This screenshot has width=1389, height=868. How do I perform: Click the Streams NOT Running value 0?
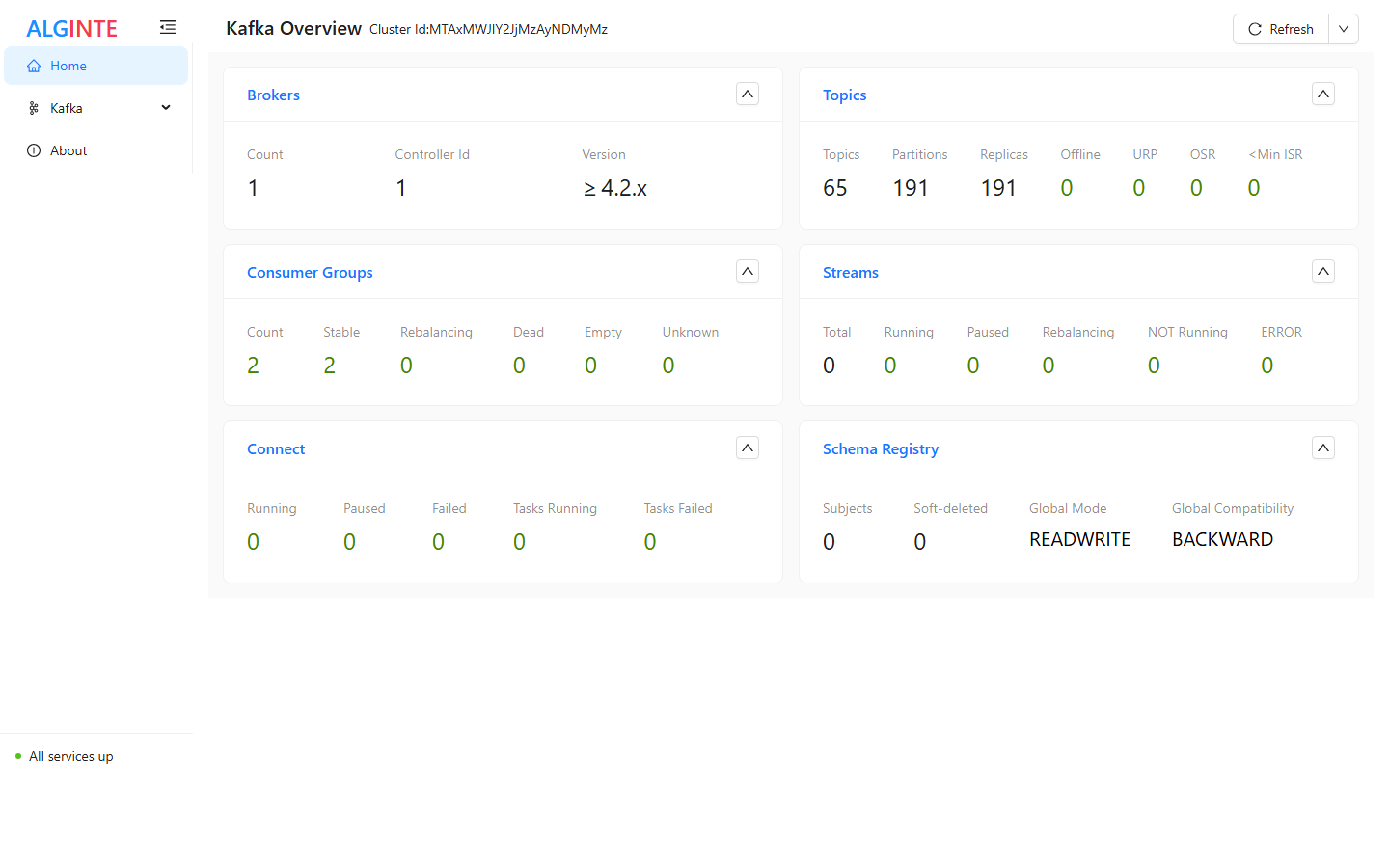1154,366
